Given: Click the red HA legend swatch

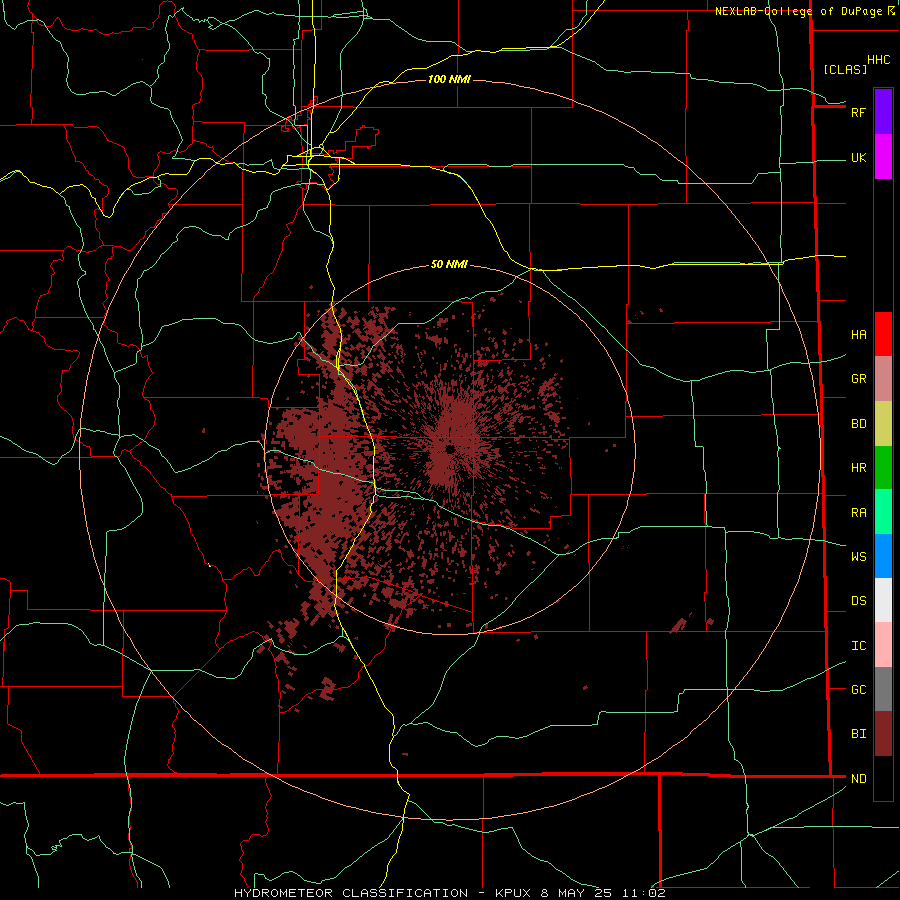Looking at the screenshot, I should (x=883, y=334).
